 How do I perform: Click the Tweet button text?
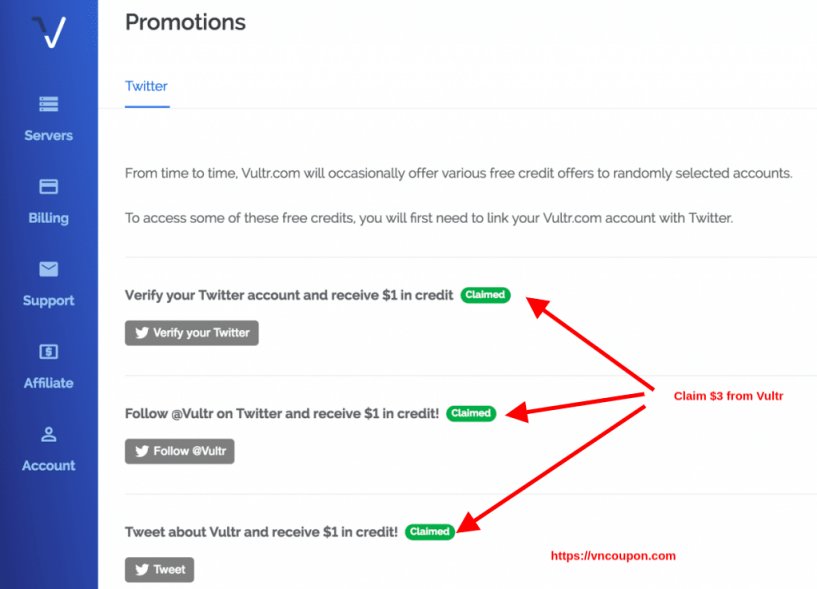[169, 569]
